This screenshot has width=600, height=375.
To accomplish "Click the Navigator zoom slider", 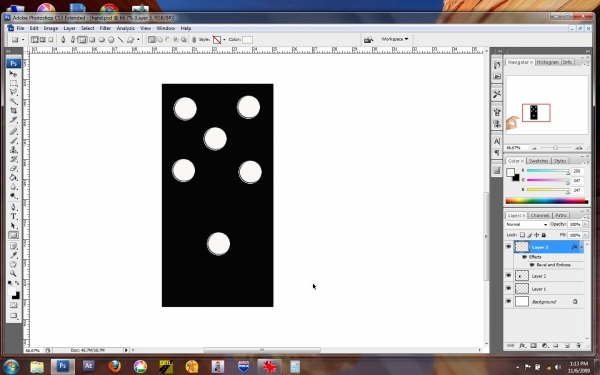I will click(555, 148).
